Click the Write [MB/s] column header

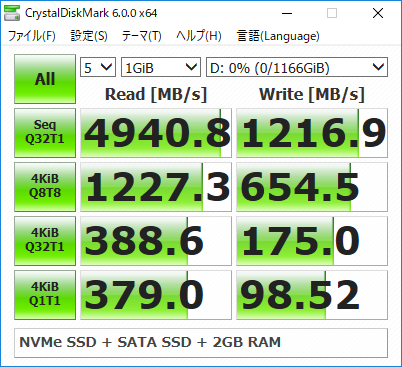[x=312, y=94]
